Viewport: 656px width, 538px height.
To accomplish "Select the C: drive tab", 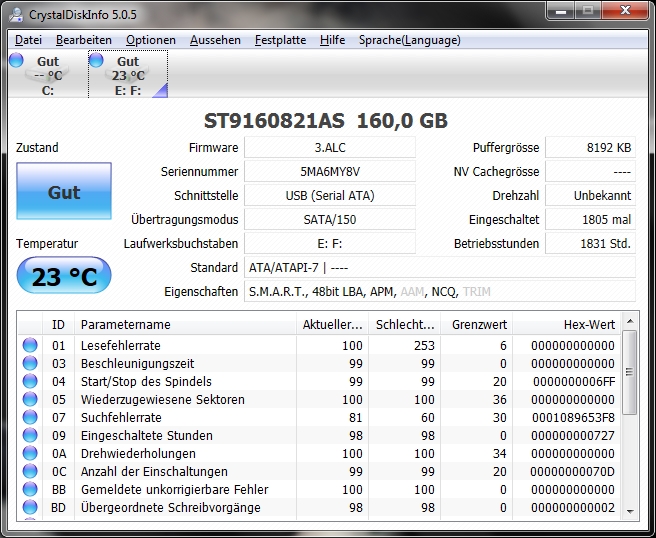I will pos(47,74).
